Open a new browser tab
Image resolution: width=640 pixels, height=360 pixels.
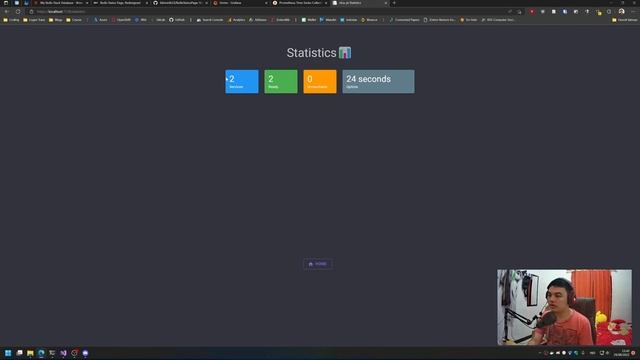394,3
